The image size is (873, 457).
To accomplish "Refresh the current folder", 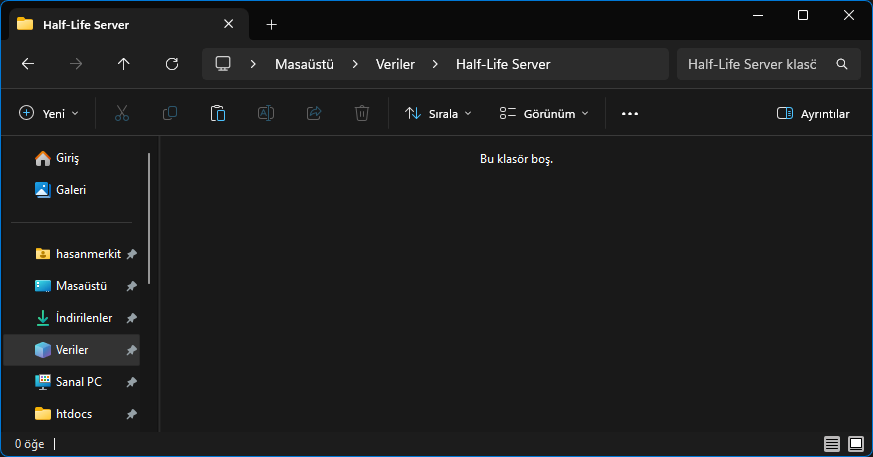I will 172,64.
